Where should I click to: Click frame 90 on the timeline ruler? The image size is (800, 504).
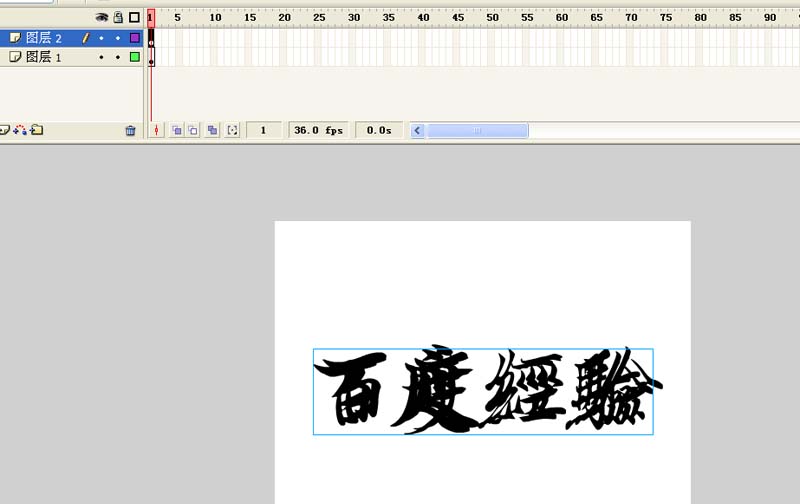pyautogui.click(x=770, y=17)
